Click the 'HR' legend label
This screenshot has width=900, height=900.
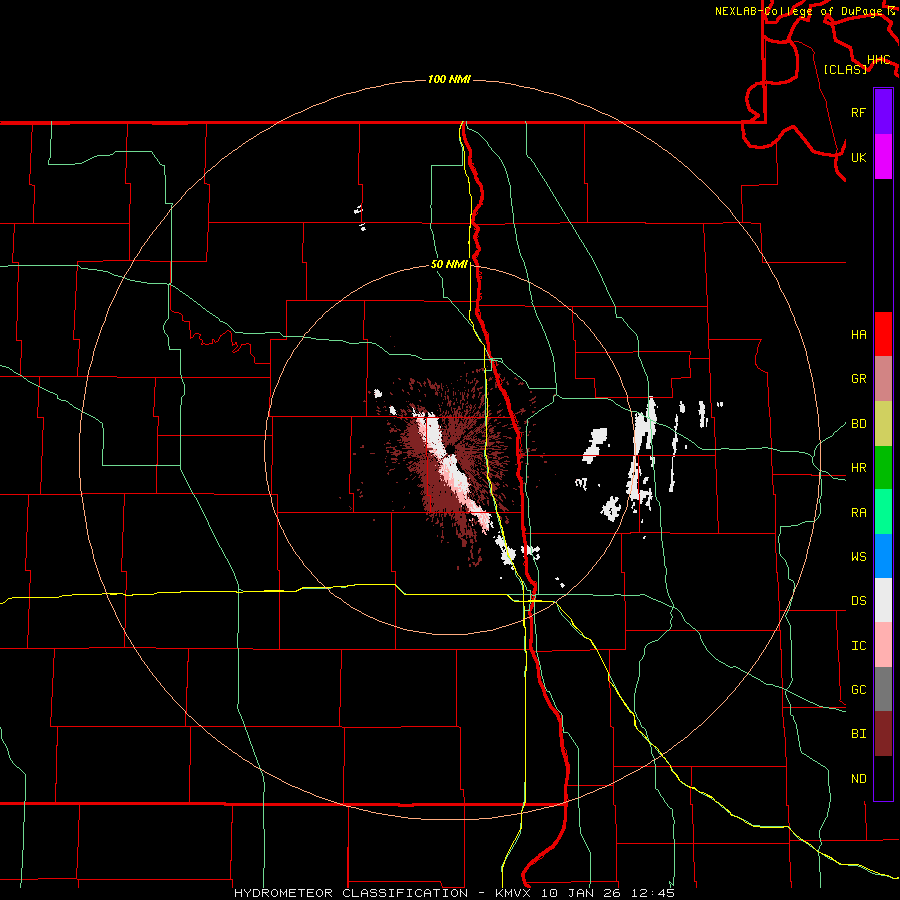(x=858, y=468)
